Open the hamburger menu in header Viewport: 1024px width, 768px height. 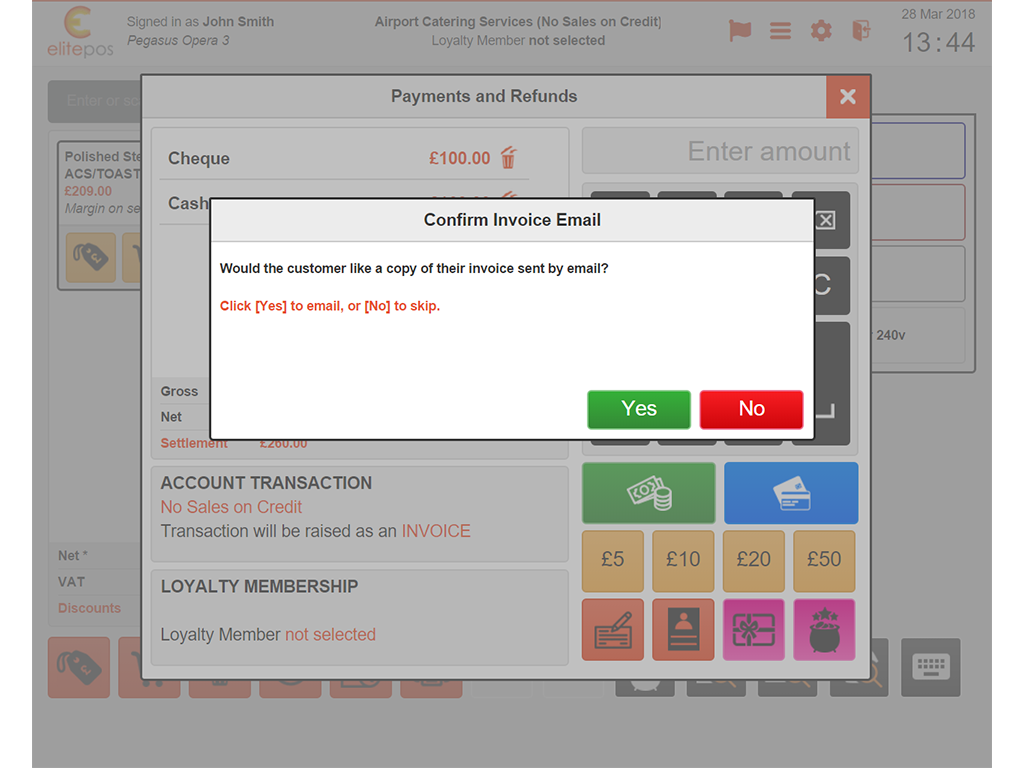coord(780,31)
